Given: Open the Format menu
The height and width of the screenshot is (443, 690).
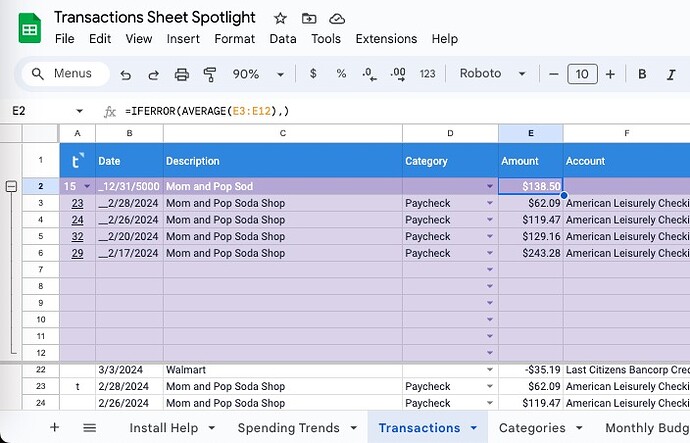Looking at the screenshot, I should pos(235,39).
